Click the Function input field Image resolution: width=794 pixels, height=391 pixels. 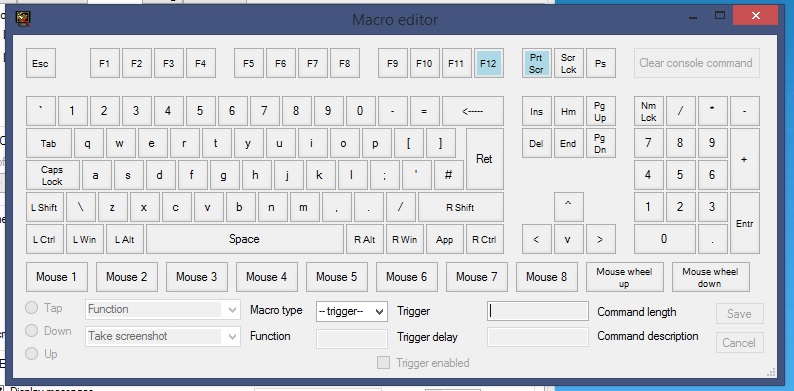[x=352, y=338]
